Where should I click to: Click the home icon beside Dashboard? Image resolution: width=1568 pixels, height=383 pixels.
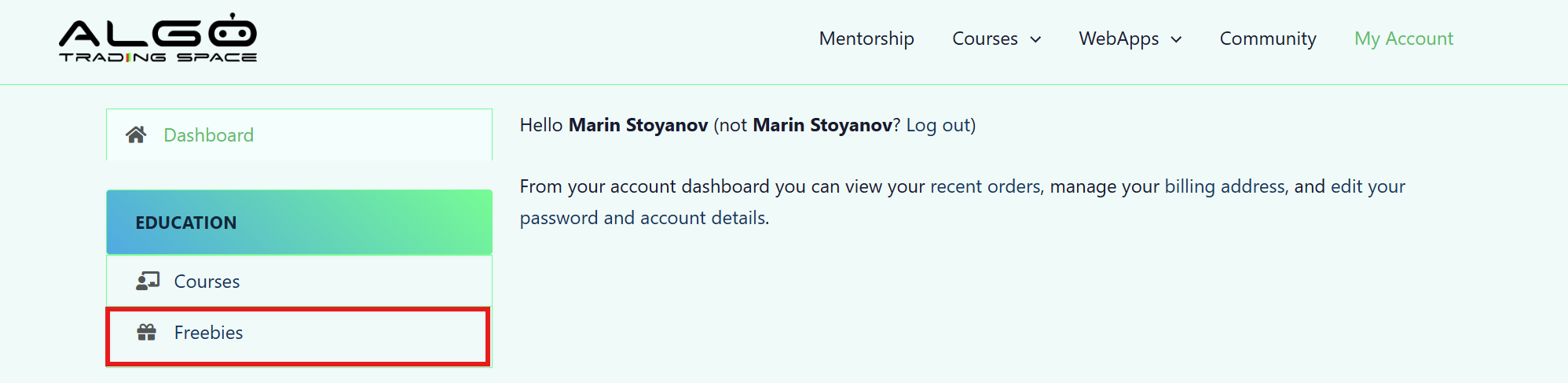tap(136, 134)
